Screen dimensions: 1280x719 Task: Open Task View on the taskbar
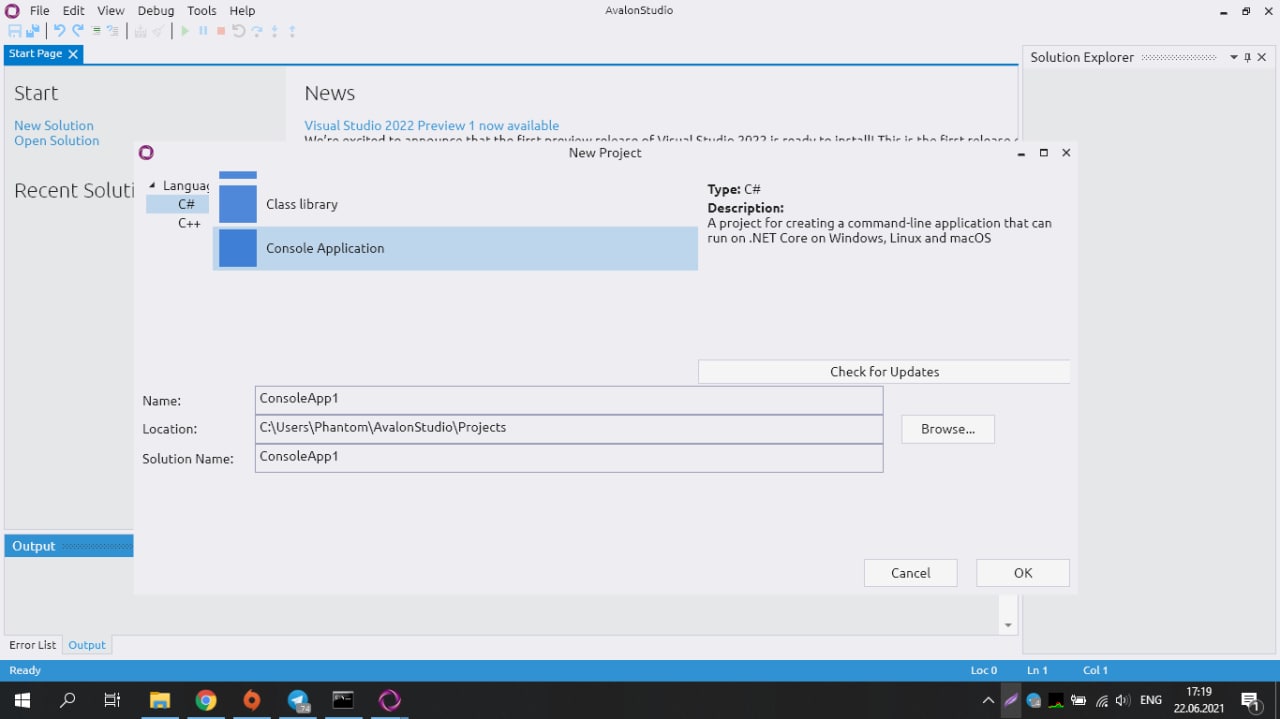tap(112, 700)
